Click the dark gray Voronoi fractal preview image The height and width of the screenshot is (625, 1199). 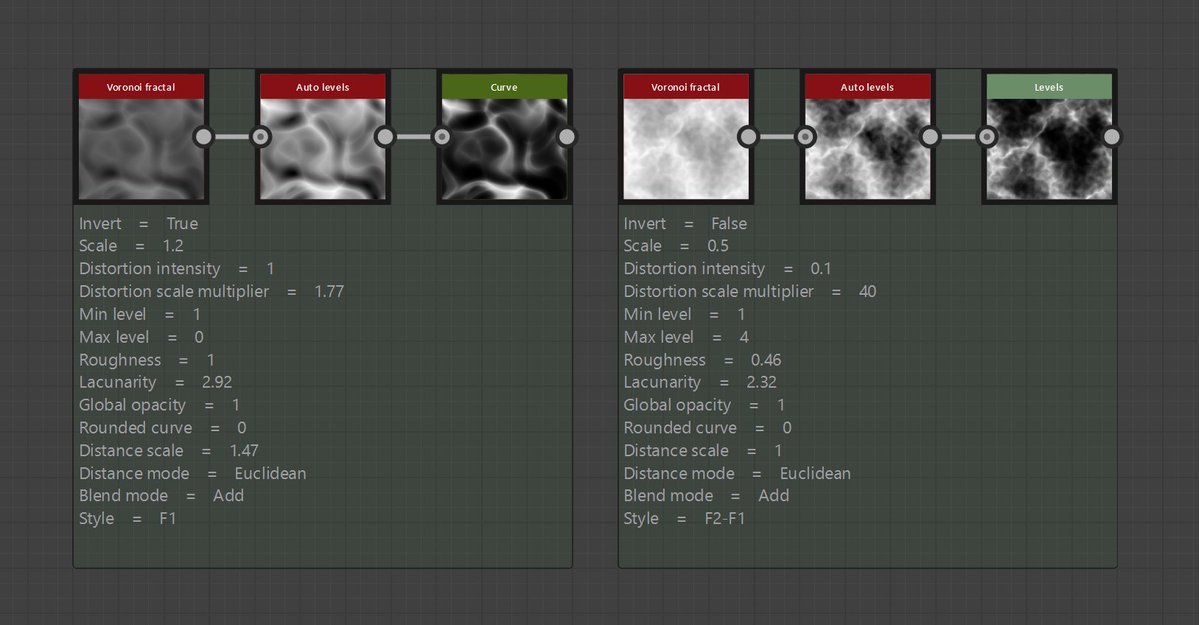click(141, 149)
